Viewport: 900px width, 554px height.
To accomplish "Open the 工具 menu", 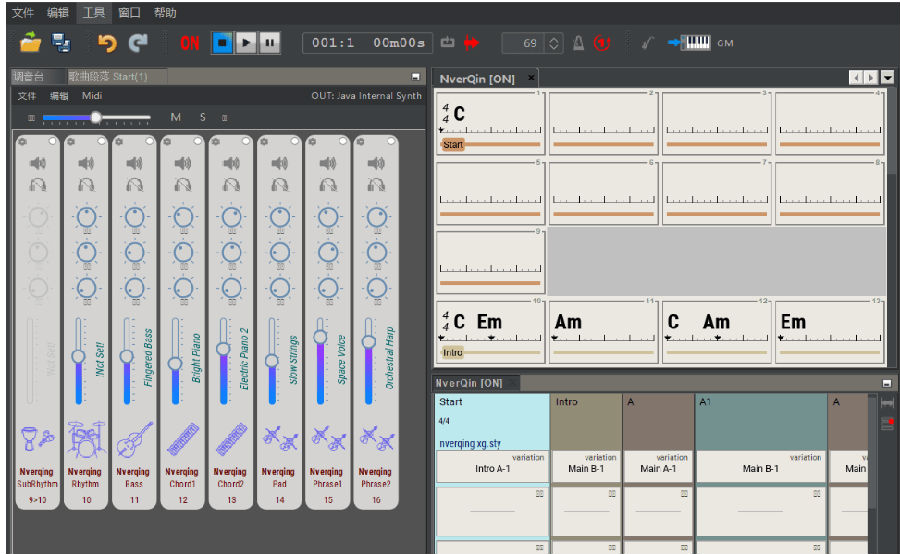I will (x=94, y=13).
